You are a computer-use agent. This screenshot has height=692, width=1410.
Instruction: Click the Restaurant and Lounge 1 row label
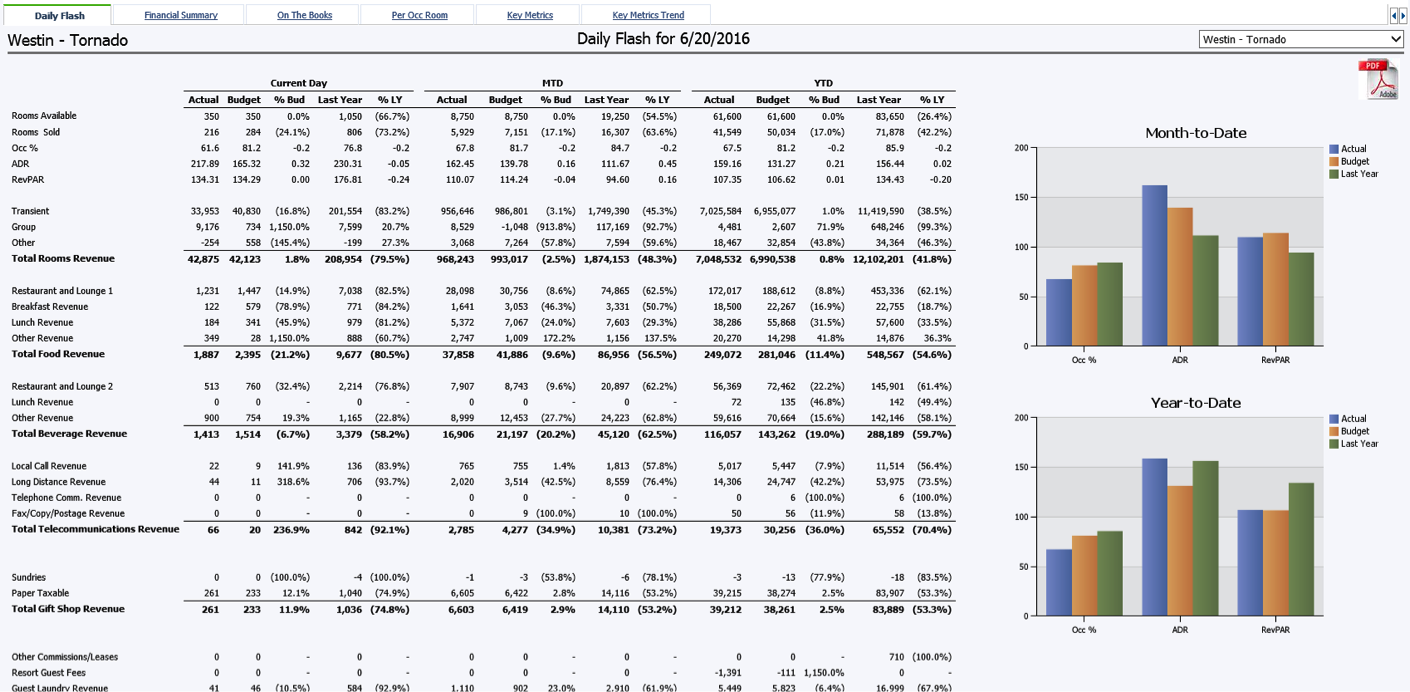[x=62, y=291]
